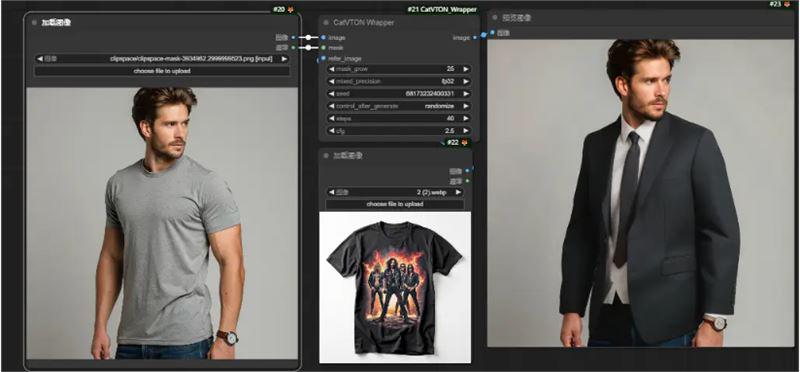Click the fox badge beside #22

(464, 143)
